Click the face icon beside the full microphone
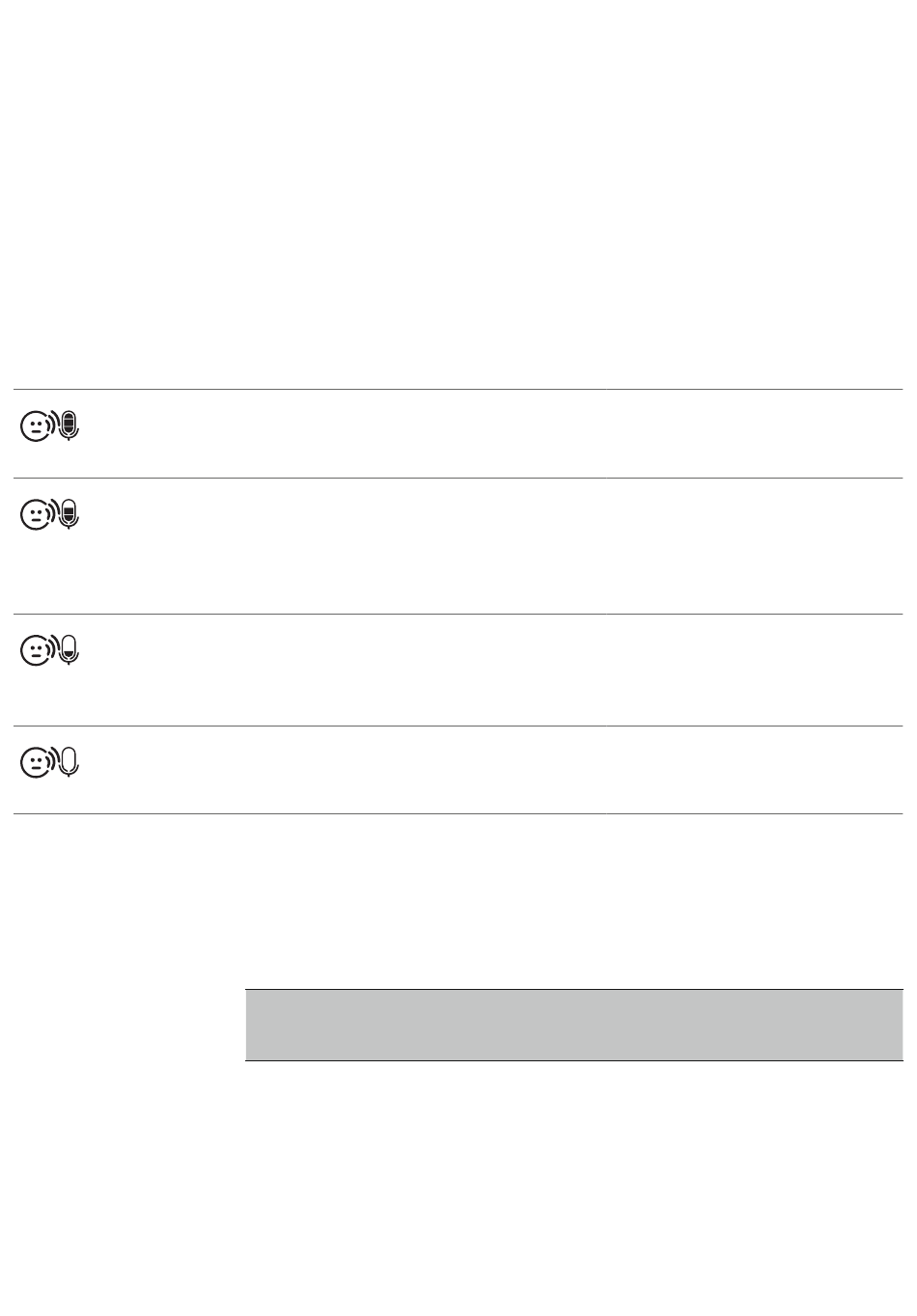The width and height of the screenshot is (917, 1316). point(36,426)
